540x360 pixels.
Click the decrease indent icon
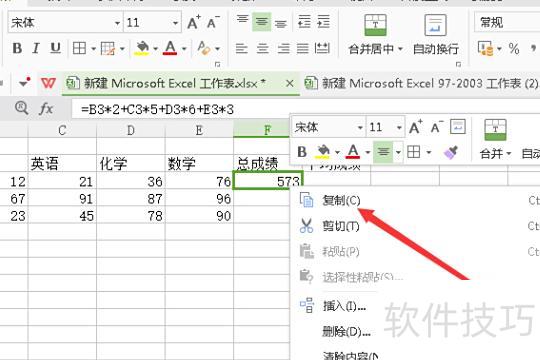pyautogui.click(x=304, y=21)
